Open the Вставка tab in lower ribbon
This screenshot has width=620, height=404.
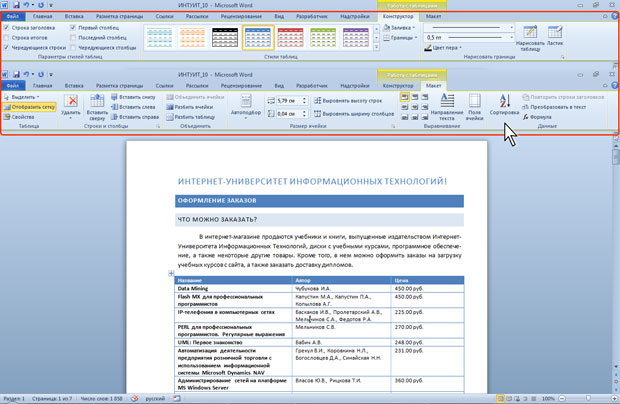[x=73, y=86]
